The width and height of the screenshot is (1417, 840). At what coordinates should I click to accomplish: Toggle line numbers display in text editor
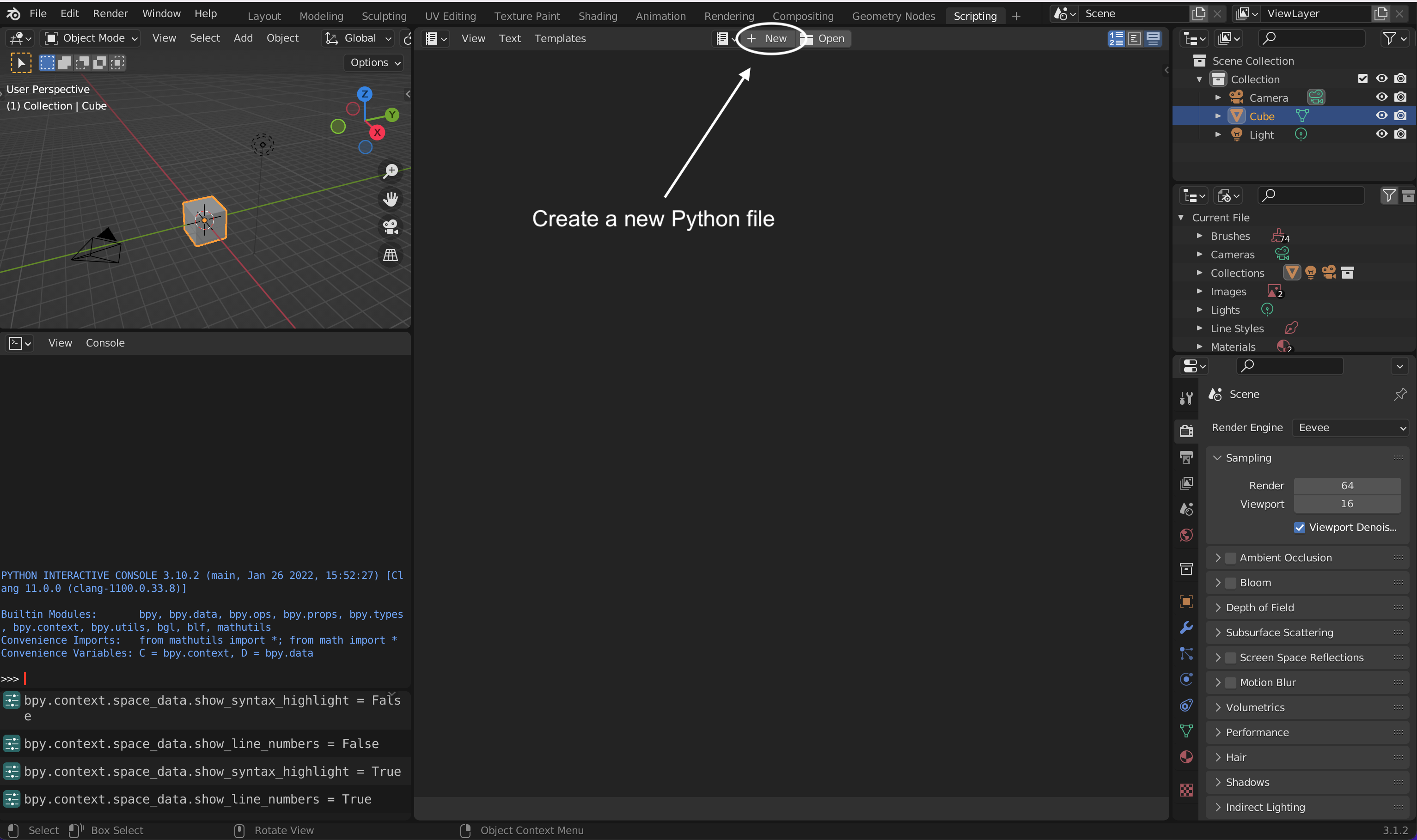point(1117,38)
